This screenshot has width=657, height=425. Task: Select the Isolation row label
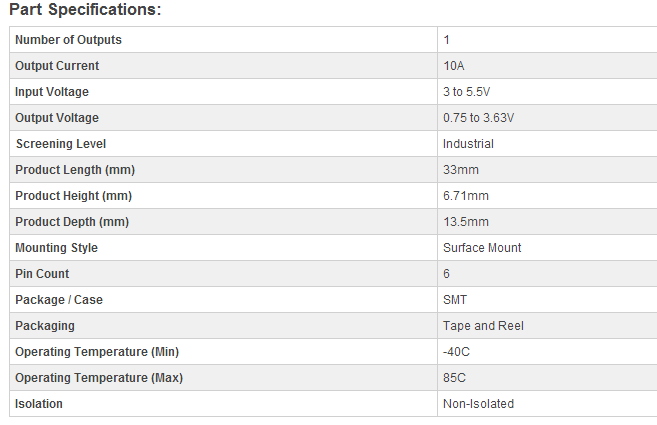39,404
